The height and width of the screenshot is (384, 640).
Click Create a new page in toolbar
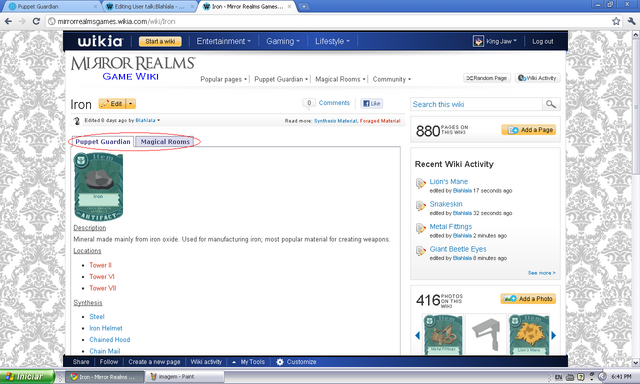click(x=154, y=362)
